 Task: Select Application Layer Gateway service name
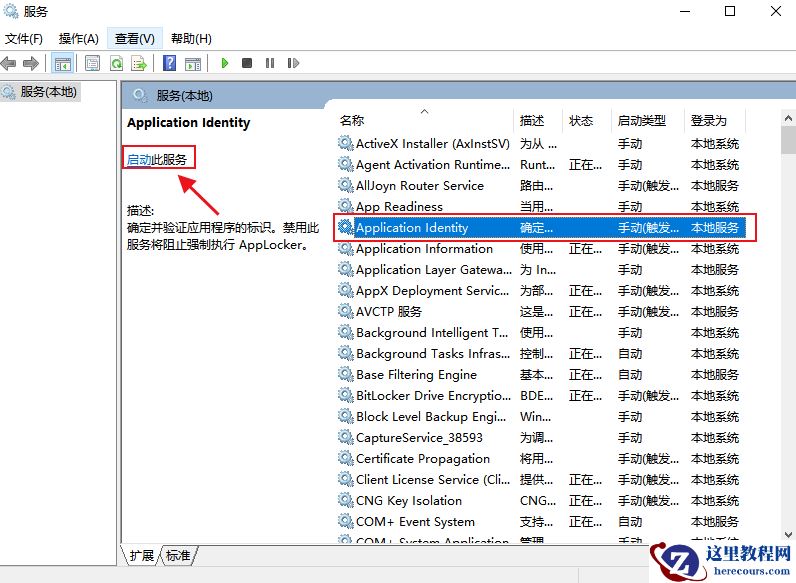434,270
